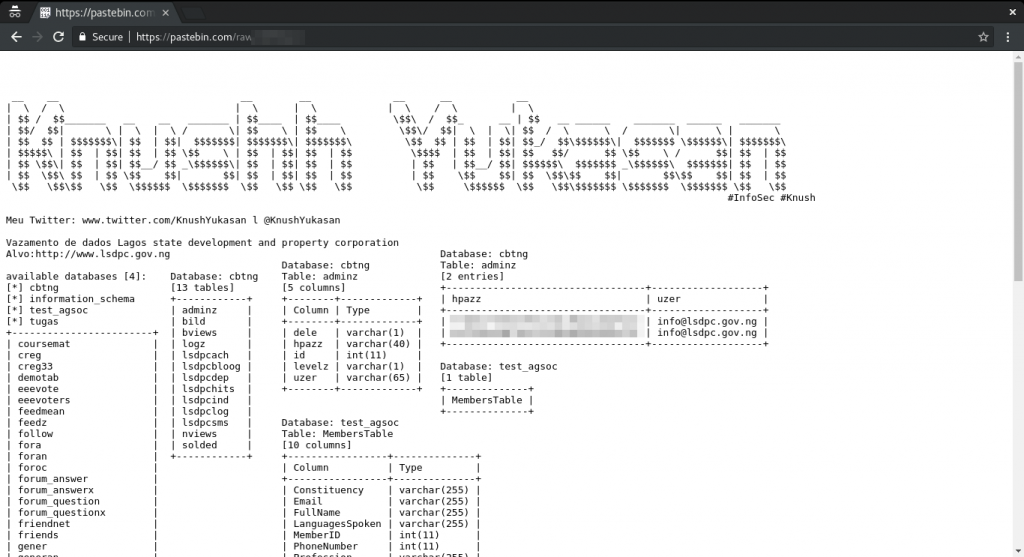Image resolution: width=1024 pixels, height=557 pixels.
Task: Click the browser back arrow
Action: pos(16,37)
